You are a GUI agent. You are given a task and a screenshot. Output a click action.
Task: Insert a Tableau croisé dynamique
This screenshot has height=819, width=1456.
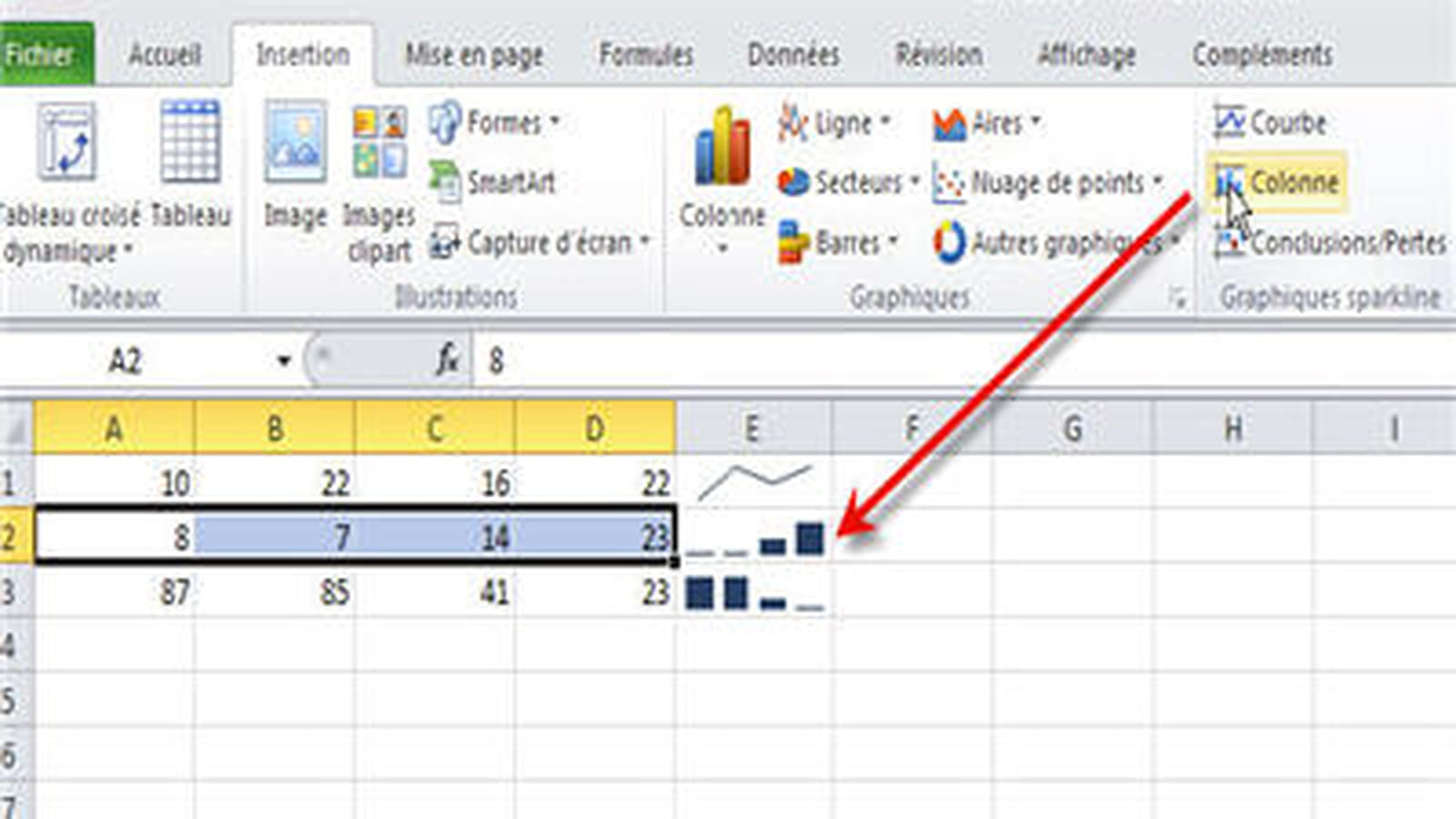68,182
